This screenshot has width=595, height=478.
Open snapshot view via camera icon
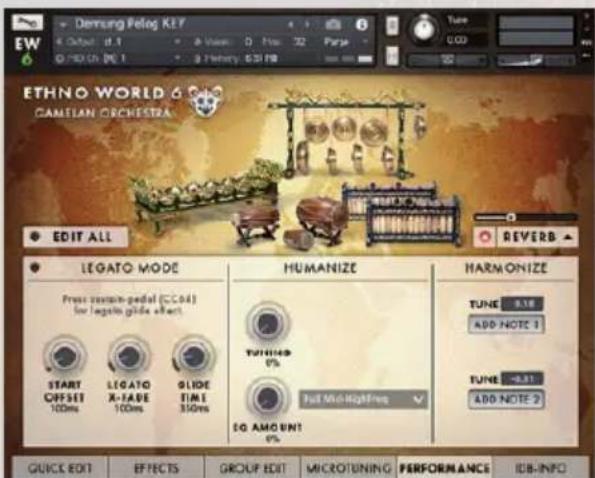tap(333, 25)
